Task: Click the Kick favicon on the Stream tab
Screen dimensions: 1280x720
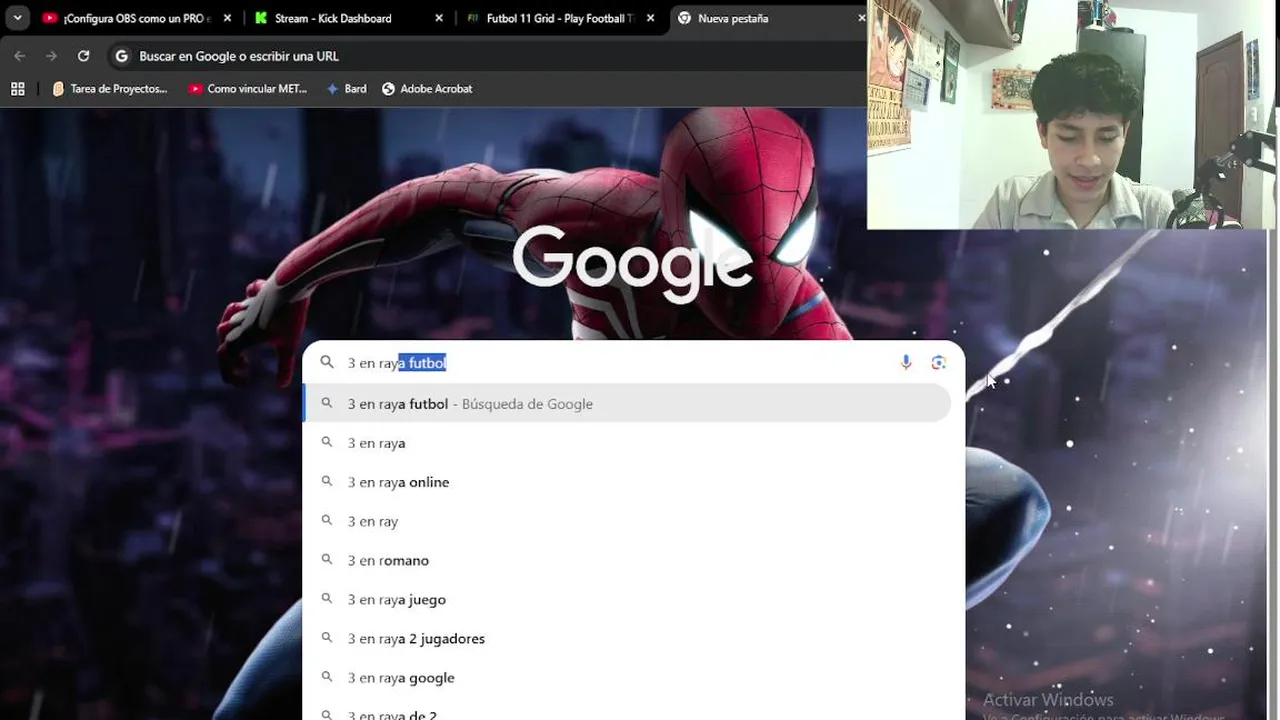Action: [x=261, y=18]
